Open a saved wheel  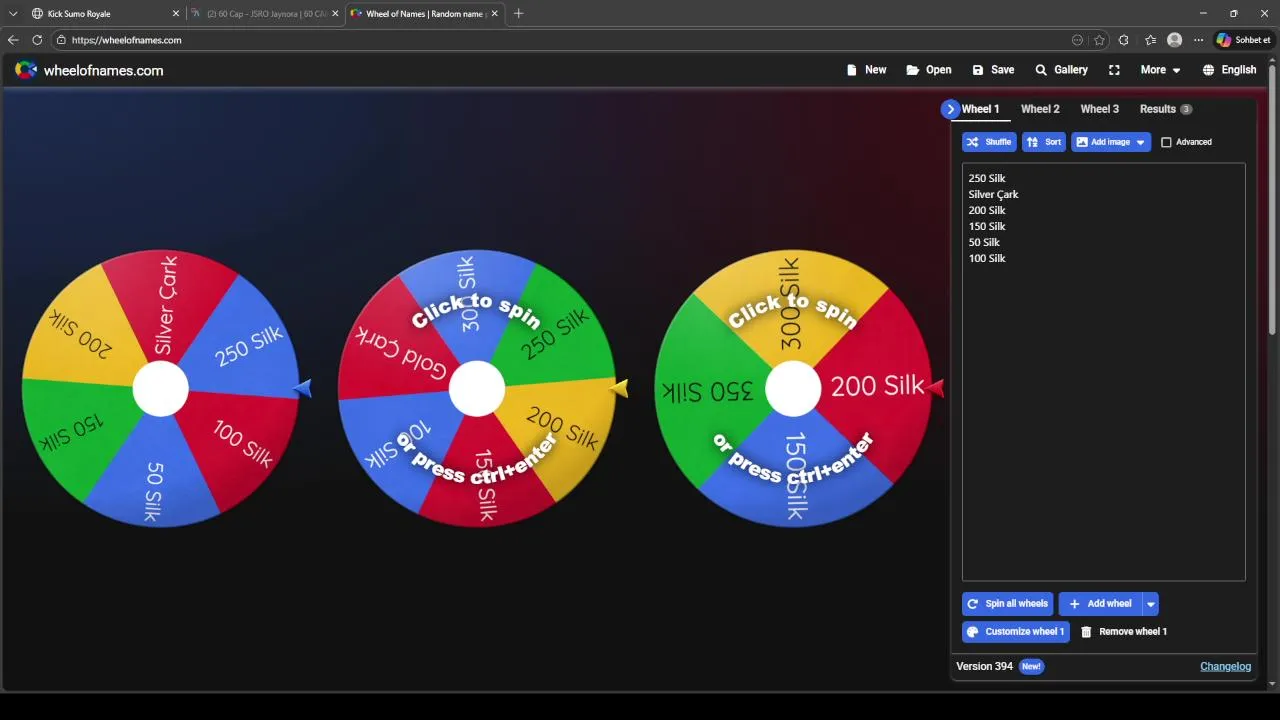929,70
